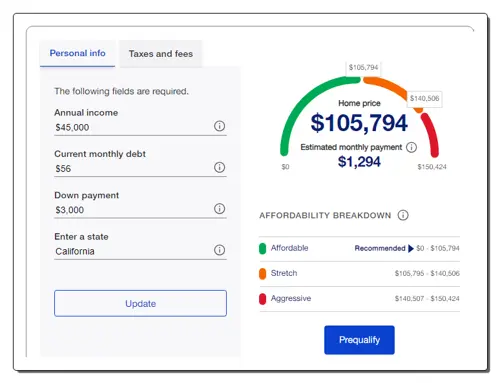The width and height of the screenshot is (500, 383).
Task: Click the $150,424 gauge maximum label
Action: pos(432,167)
